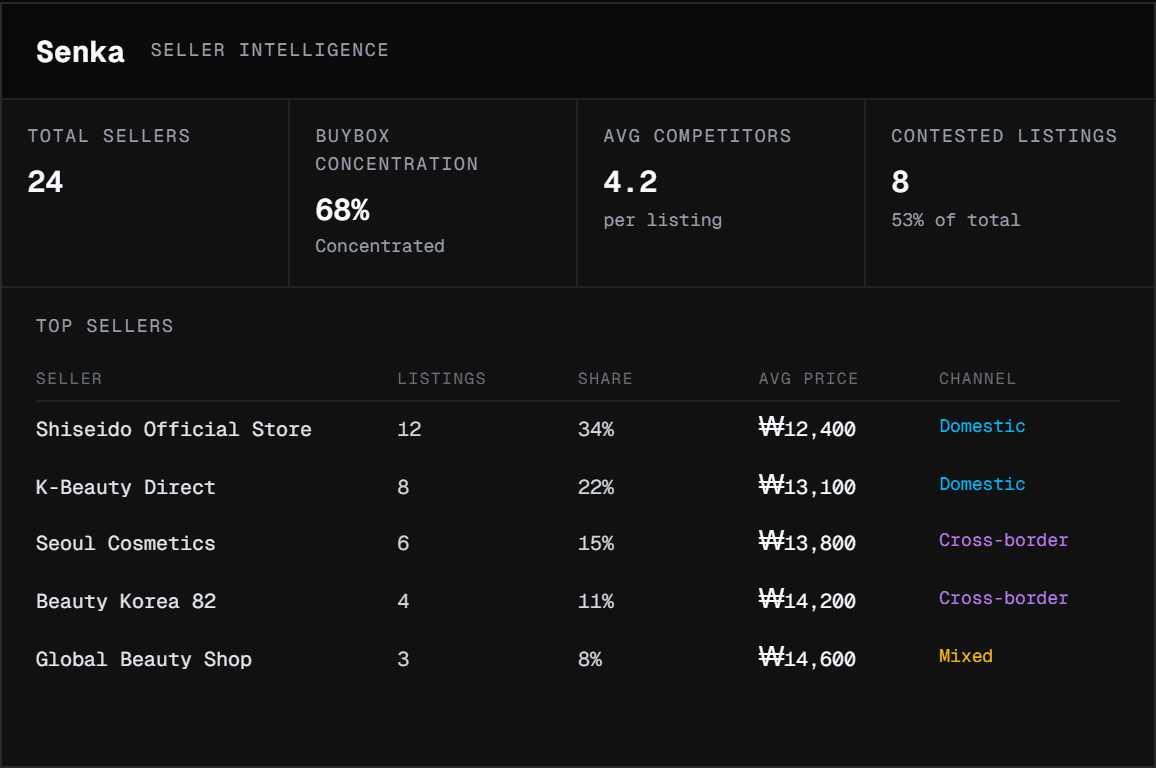This screenshot has width=1156, height=768.
Task: Click the TOP SELLERS section heading
Action: click(105, 326)
